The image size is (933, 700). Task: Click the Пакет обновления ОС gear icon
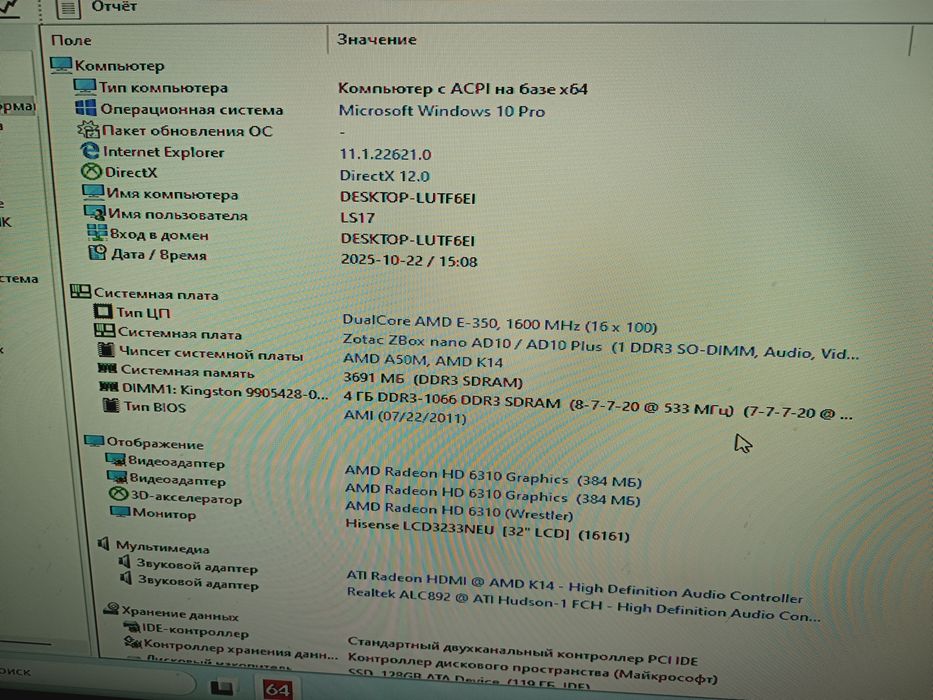click(89, 129)
